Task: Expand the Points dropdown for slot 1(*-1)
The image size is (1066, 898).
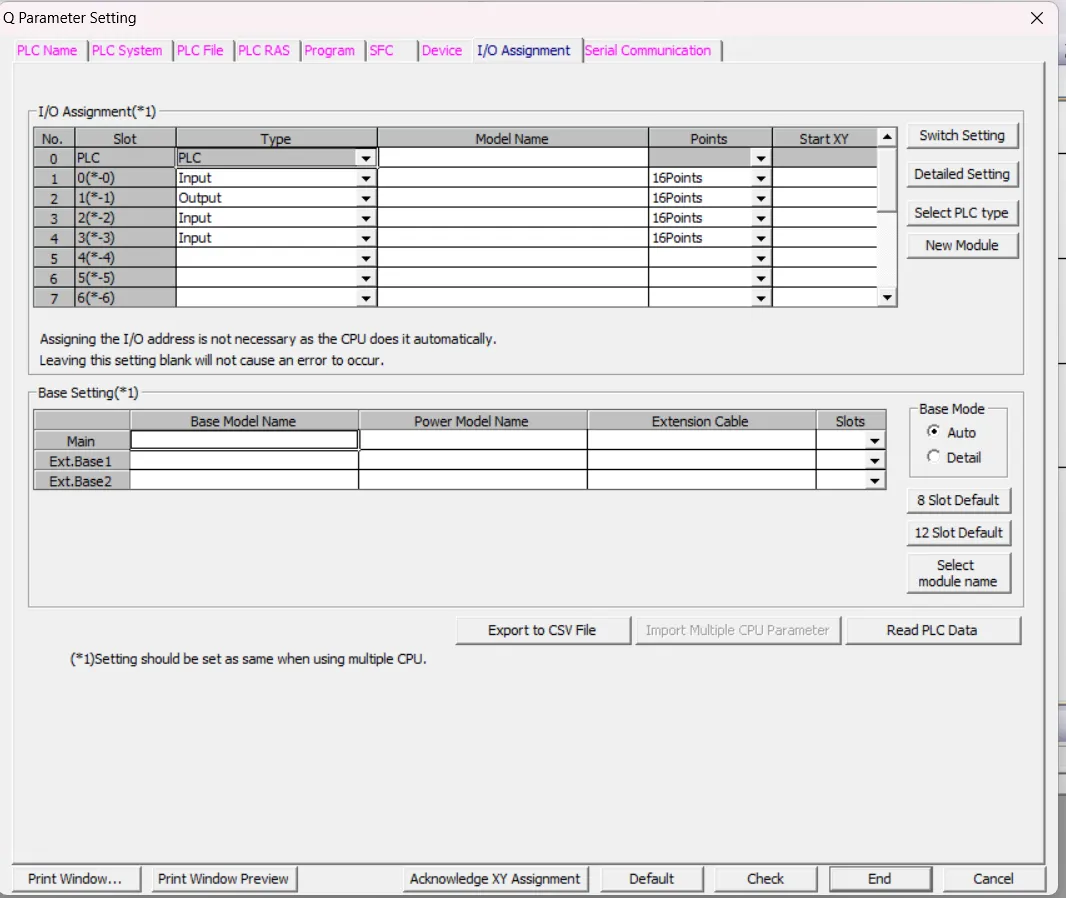Action: tap(761, 199)
